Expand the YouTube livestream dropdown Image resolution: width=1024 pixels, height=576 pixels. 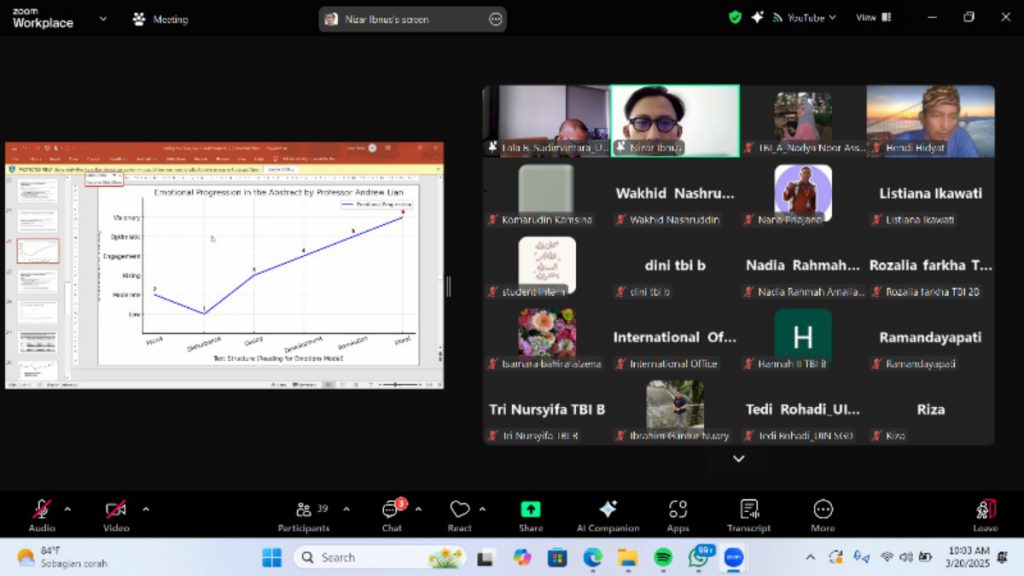coord(805,18)
